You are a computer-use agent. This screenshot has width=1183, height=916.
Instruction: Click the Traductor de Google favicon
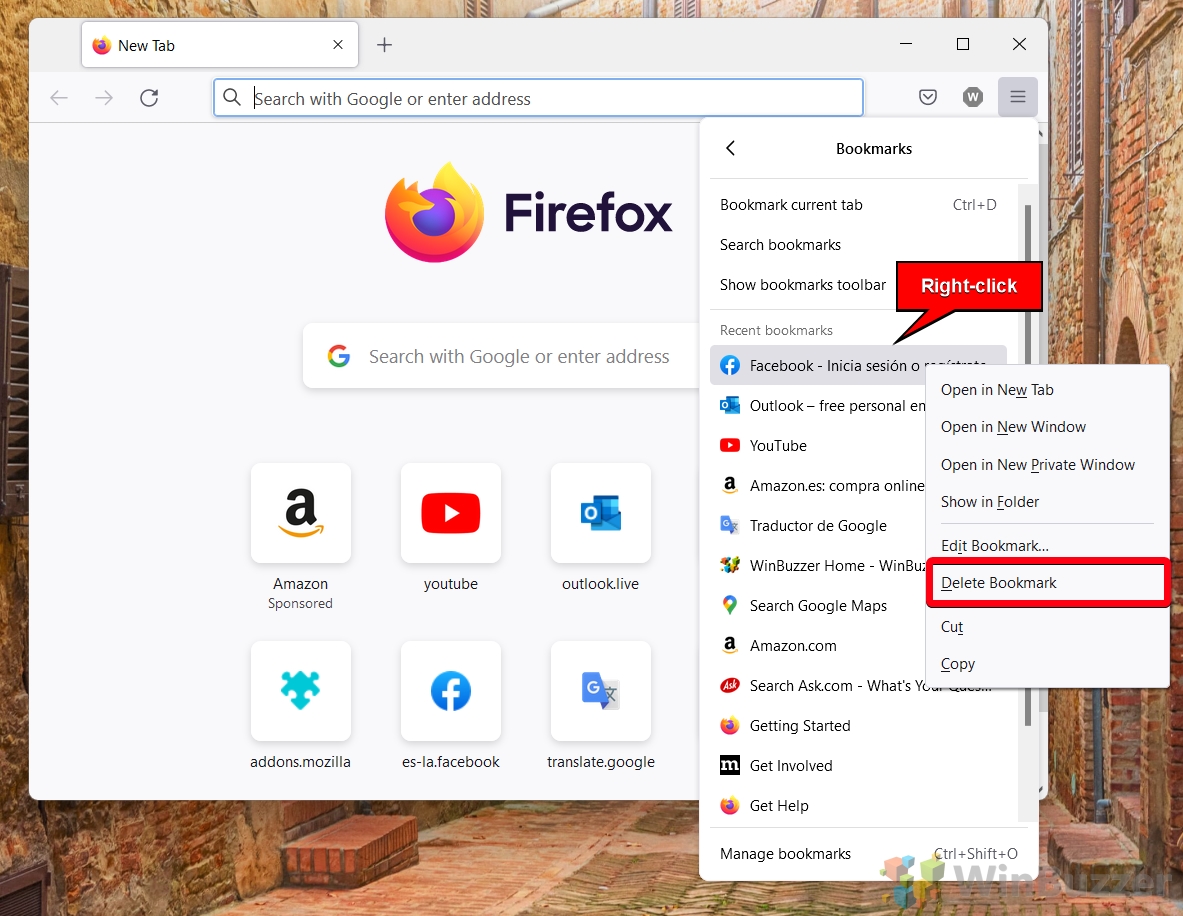(x=730, y=525)
